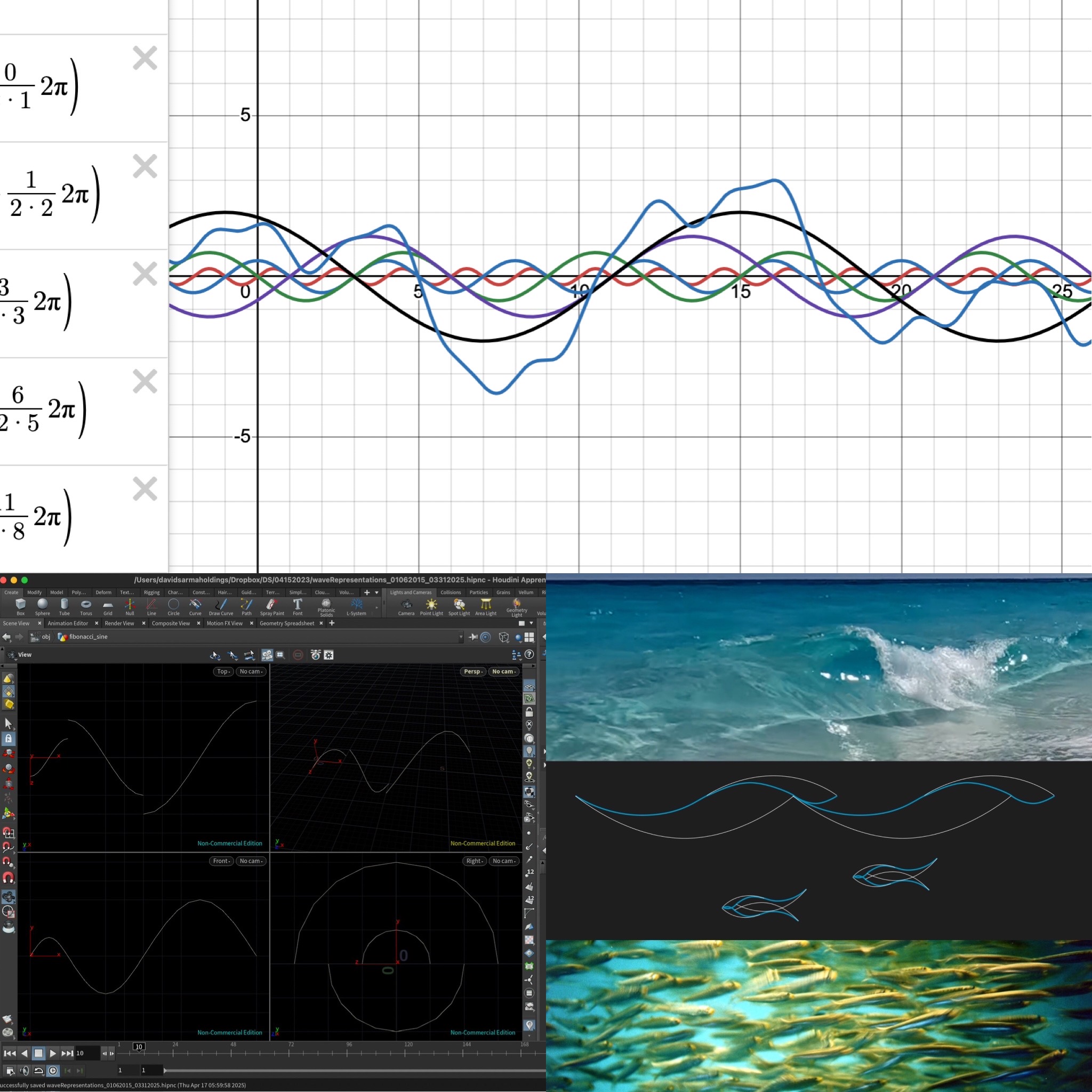This screenshot has height=1092, width=1092.
Task: Click the fibonacci_sine path node
Action: click(x=87, y=637)
